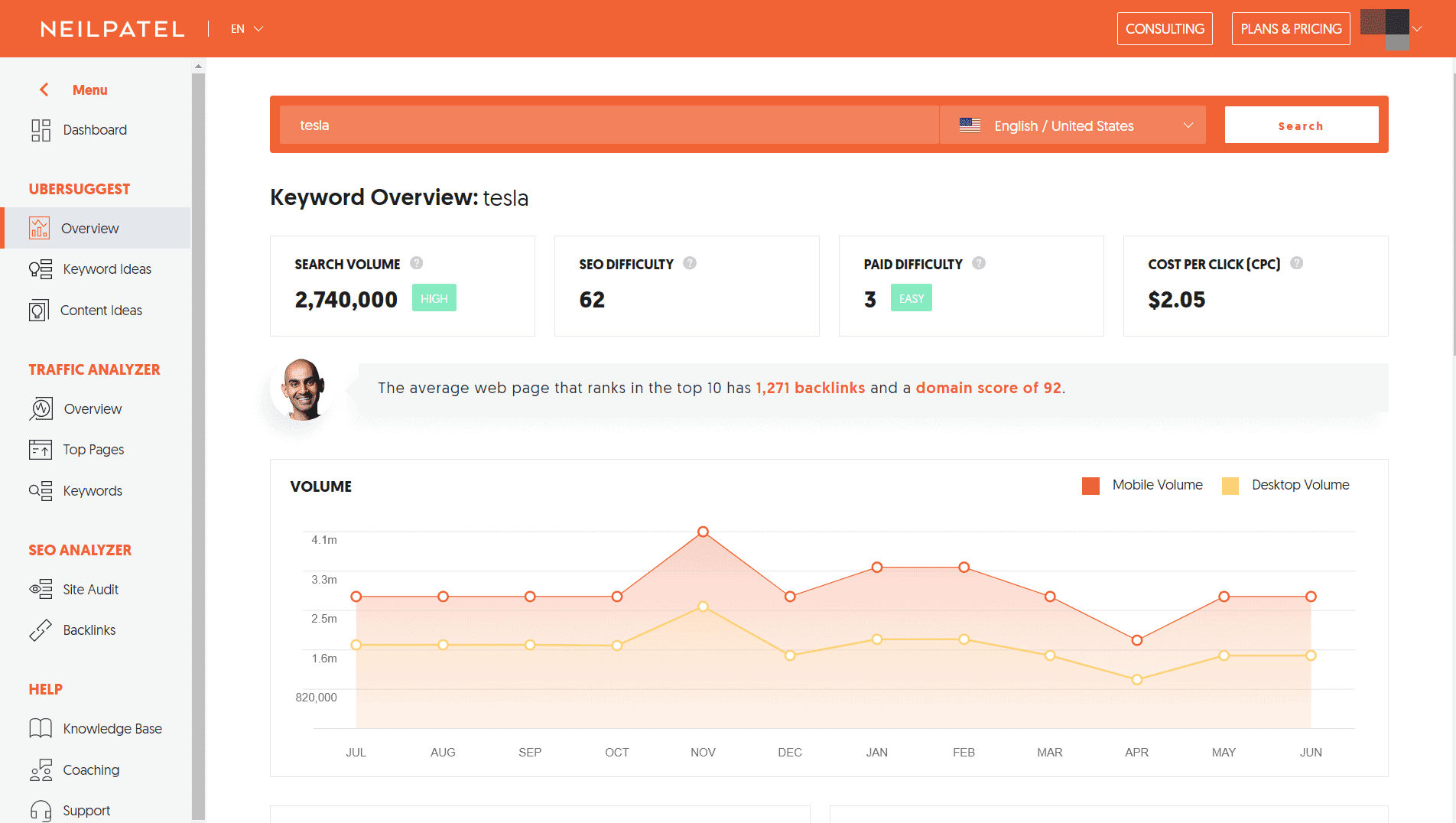This screenshot has height=823, width=1456.
Task: Click the Backlinks chain icon
Action: coord(41,630)
